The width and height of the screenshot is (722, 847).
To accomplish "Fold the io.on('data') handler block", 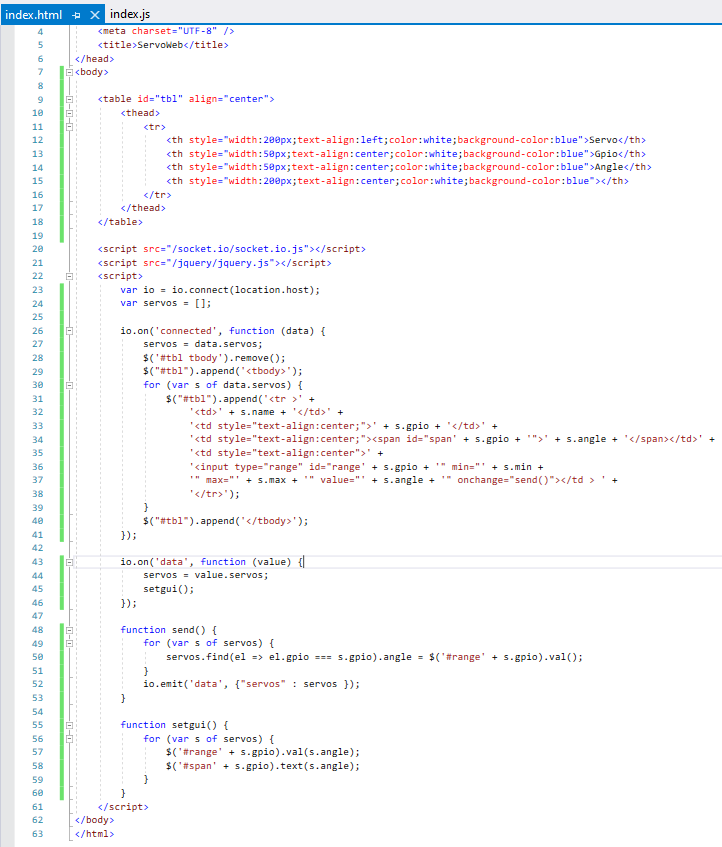I will (x=69, y=562).
